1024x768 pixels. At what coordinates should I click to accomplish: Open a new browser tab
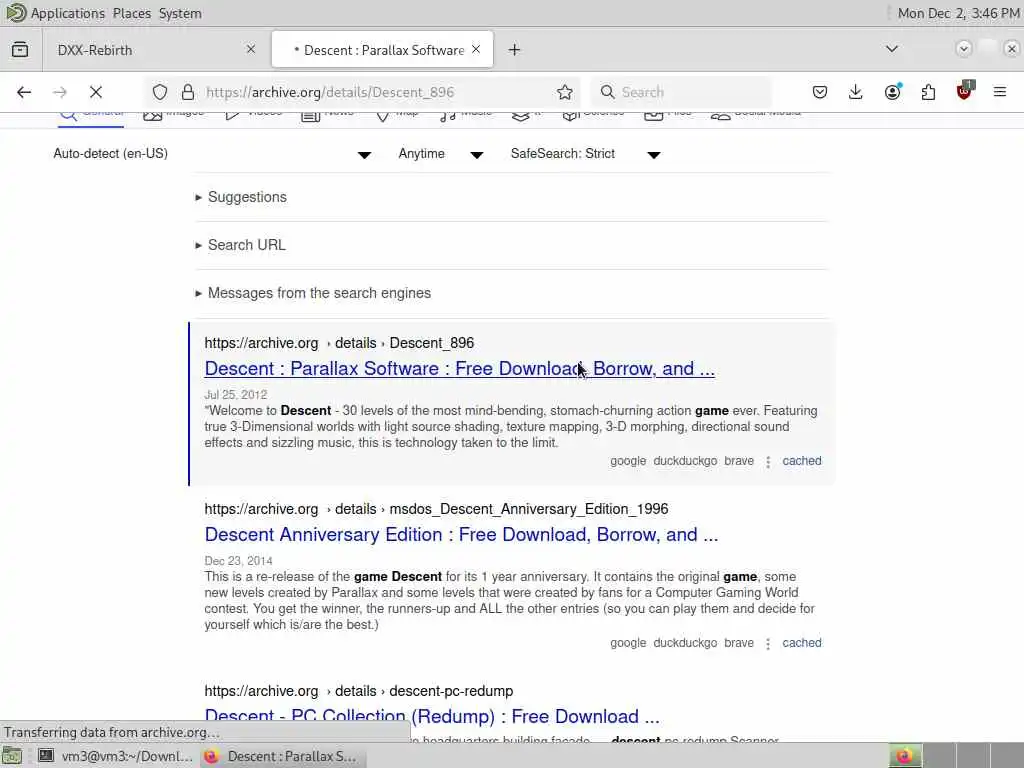(x=515, y=50)
